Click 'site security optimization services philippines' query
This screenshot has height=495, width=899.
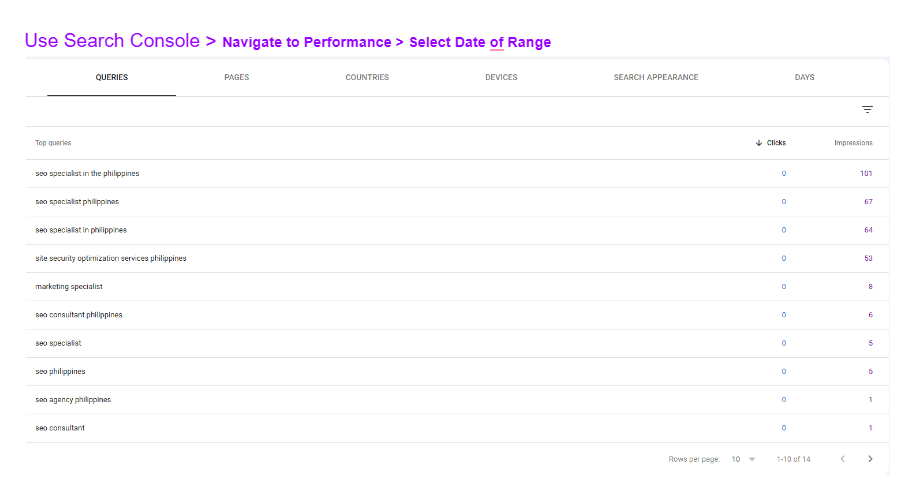click(111, 259)
